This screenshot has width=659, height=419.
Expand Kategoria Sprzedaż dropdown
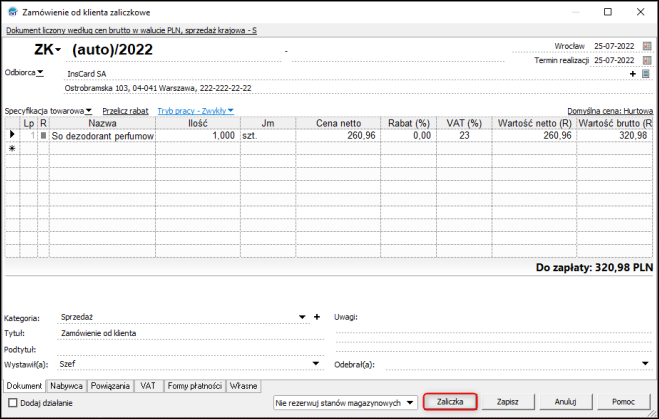302,317
